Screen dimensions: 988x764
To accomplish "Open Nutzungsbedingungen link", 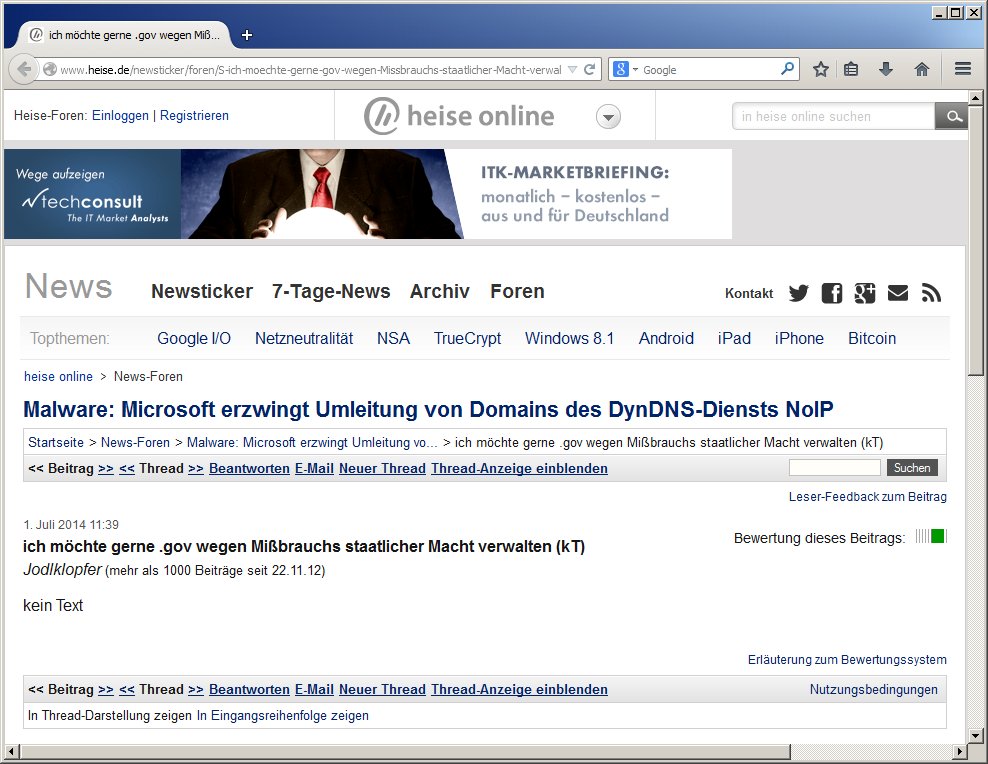I will 873,690.
